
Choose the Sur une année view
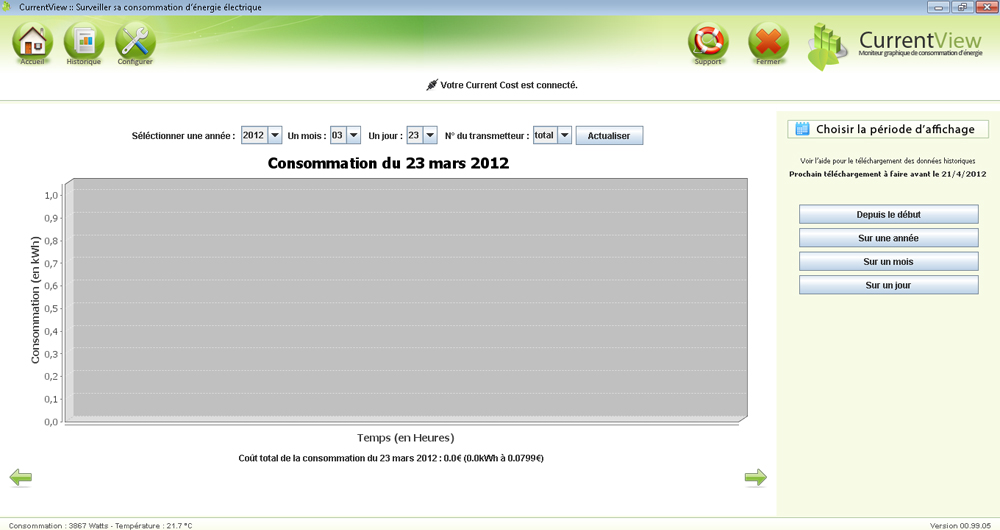pyautogui.click(x=888, y=238)
